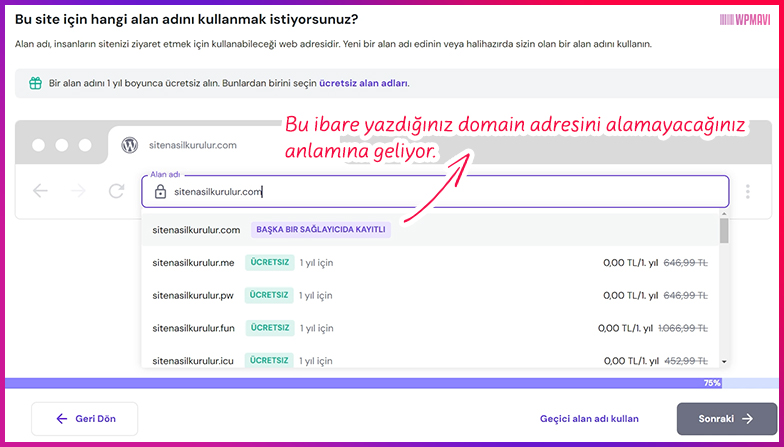Viewport: 784px width, 447px height.
Task: Click the browser forward arrow icon
Action: (x=78, y=191)
